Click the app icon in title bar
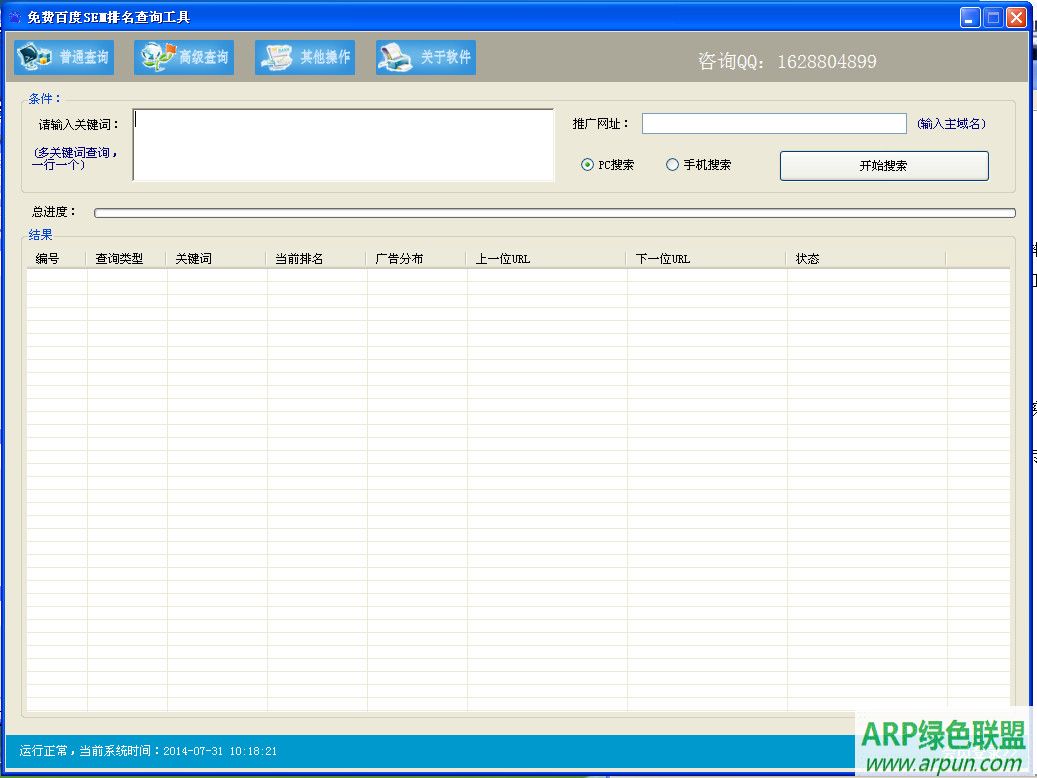1037x778 pixels. (x=14, y=17)
